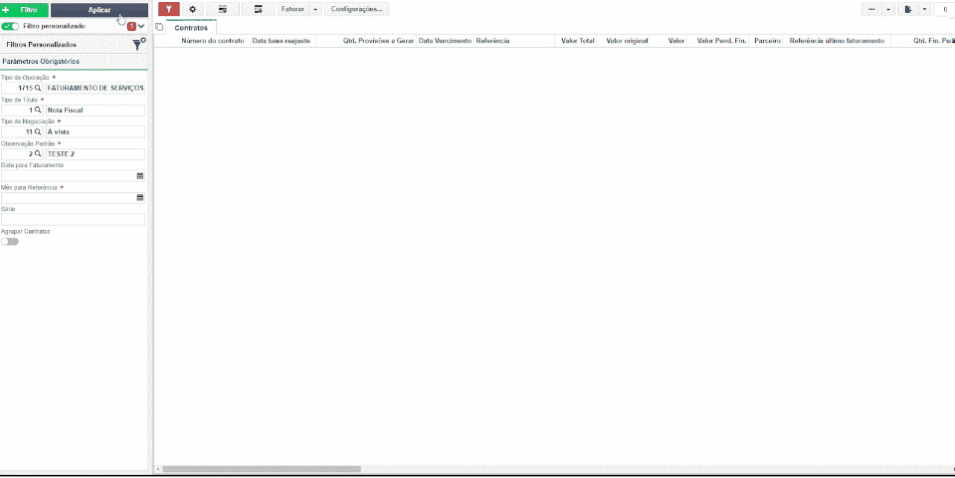Screen dimensions: 955x478
Task: Click the Parceiro column header
Action: pos(767,41)
